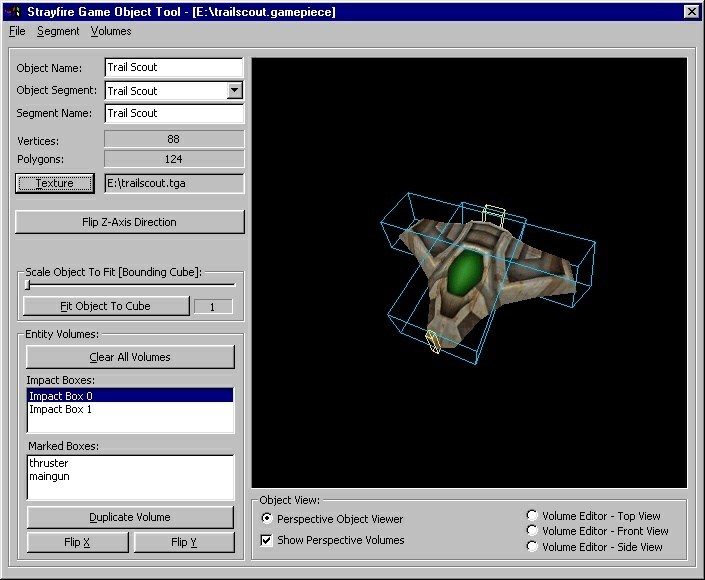Open the File menu
Image resolution: width=705 pixels, height=580 pixels.
tap(17, 31)
